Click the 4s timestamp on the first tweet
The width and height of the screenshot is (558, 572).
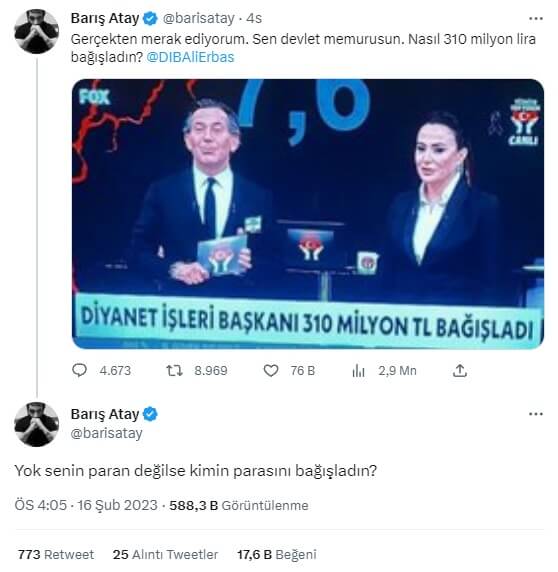pyautogui.click(x=254, y=18)
